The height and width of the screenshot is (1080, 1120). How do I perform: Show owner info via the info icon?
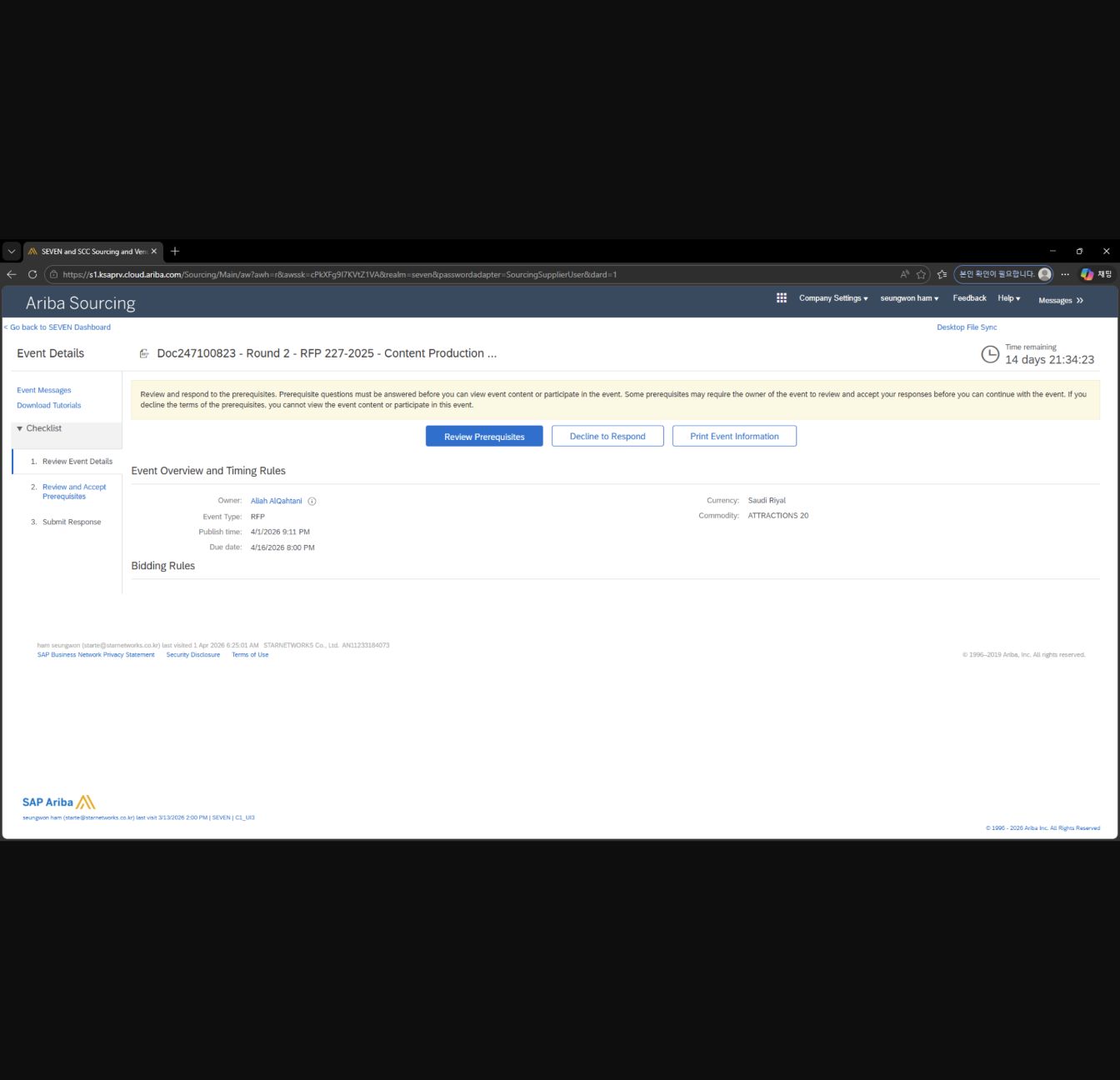point(312,502)
